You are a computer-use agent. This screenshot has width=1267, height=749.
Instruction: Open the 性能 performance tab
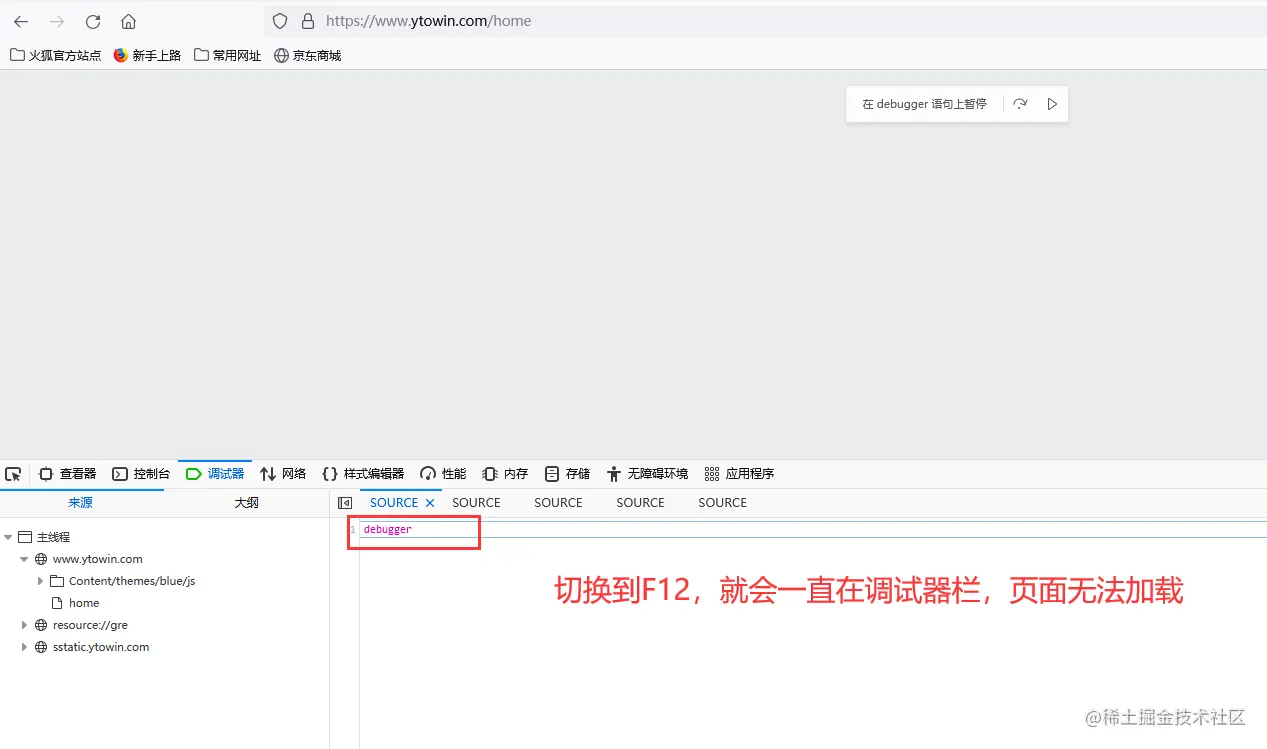[x=443, y=474]
